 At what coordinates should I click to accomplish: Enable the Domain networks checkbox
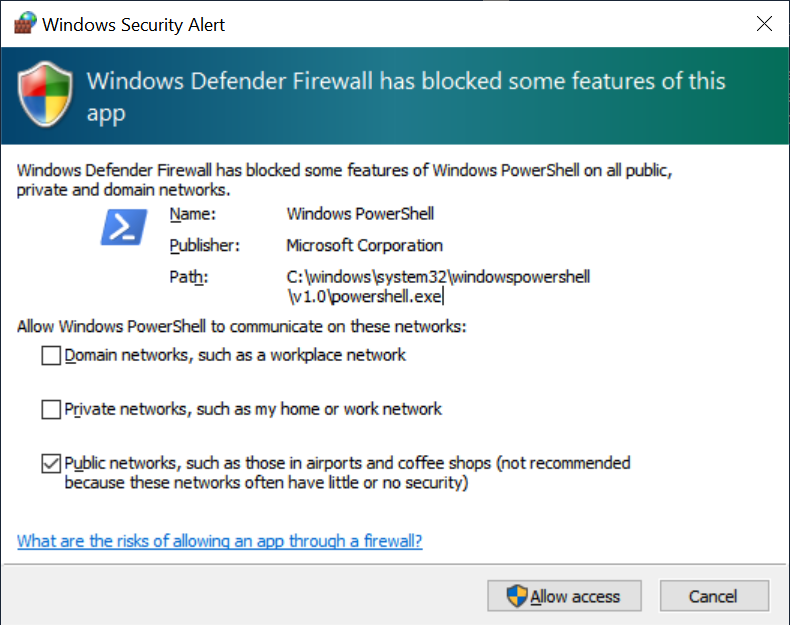click(51, 355)
